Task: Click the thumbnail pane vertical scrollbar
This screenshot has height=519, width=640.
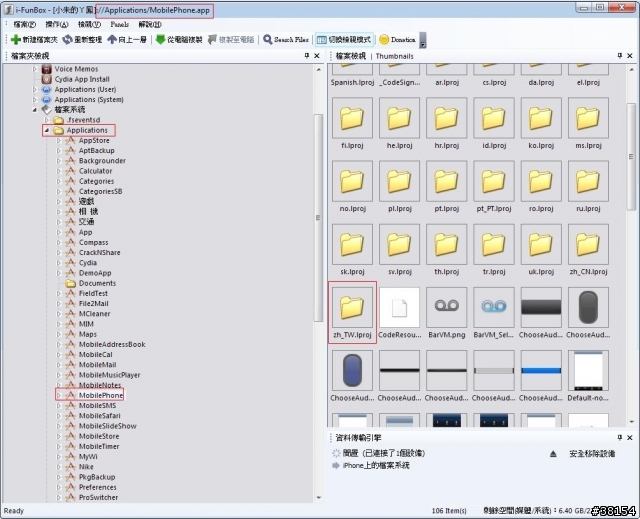Action: point(631,157)
